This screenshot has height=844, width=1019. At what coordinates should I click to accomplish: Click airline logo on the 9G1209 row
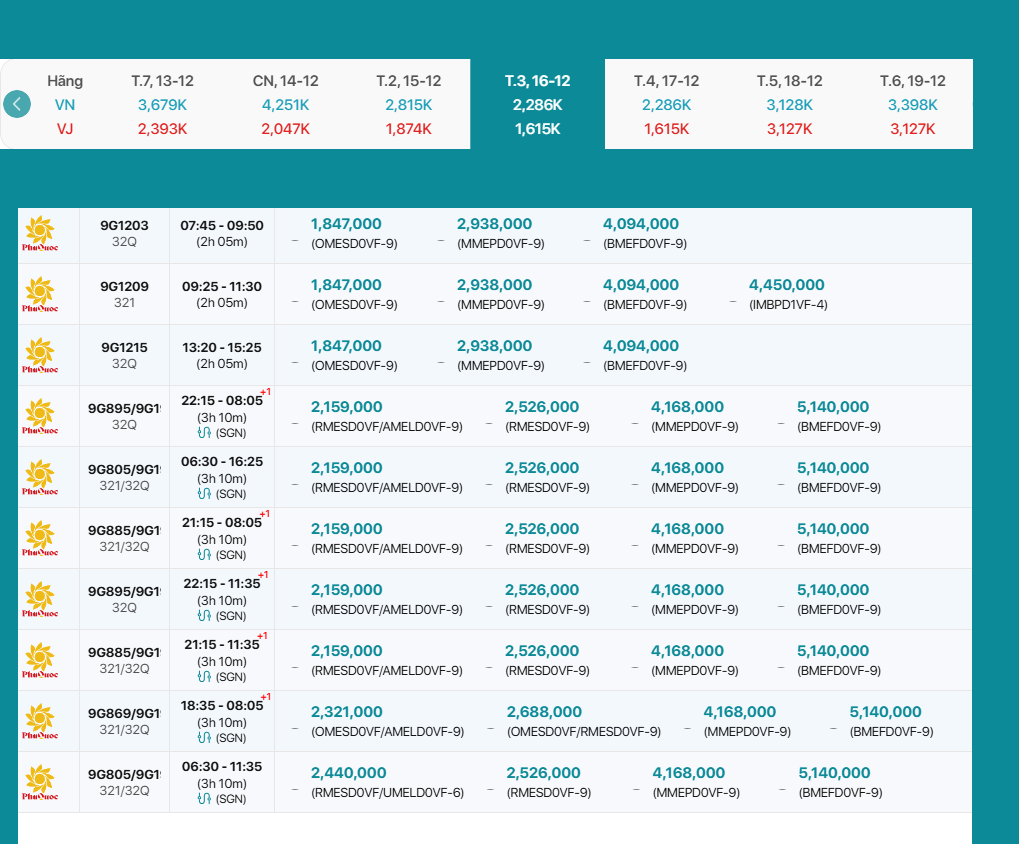pyautogui.click(x=40, y=295)
